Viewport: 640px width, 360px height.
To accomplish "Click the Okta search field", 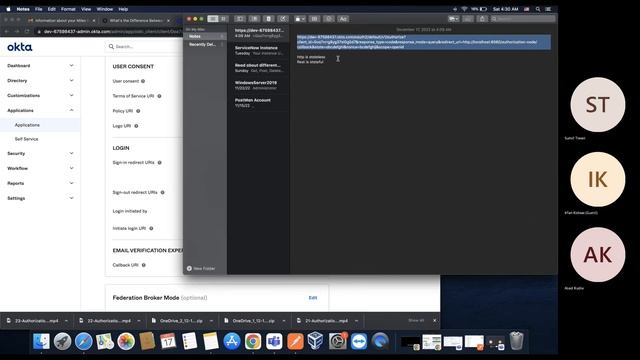I will 145,47.
